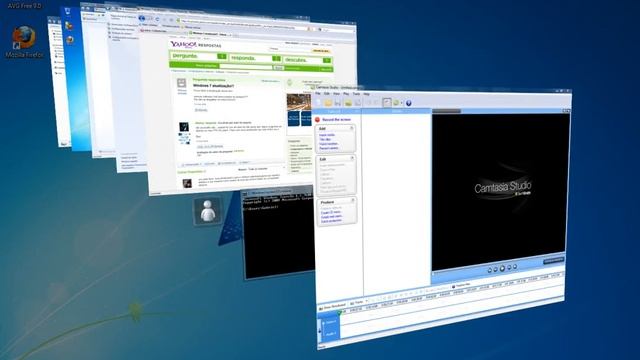Click the green button beside pergunte
Image resolution: width=640 pixels, height=360 pixels.
[222, 56]
